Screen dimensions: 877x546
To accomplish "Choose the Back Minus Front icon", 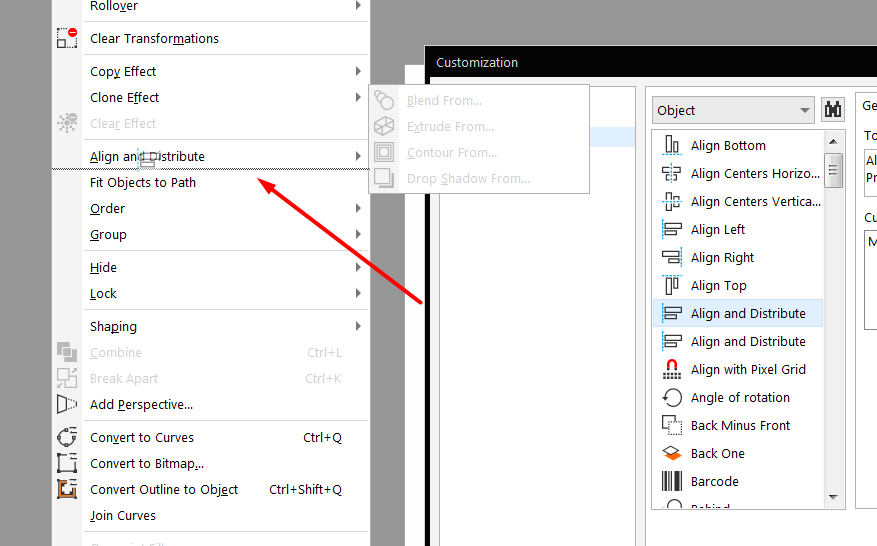I will coord(672,425).
